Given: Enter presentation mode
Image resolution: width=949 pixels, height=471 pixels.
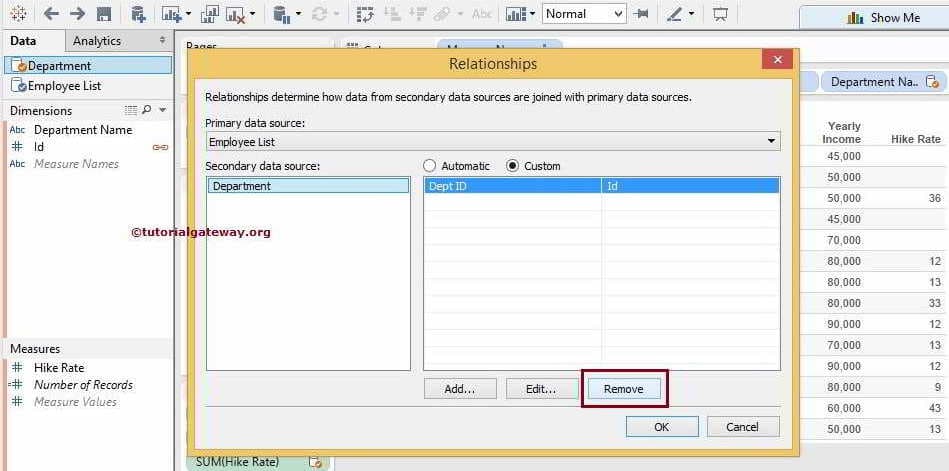Looking at the screenshot, I should pos(720,14).
